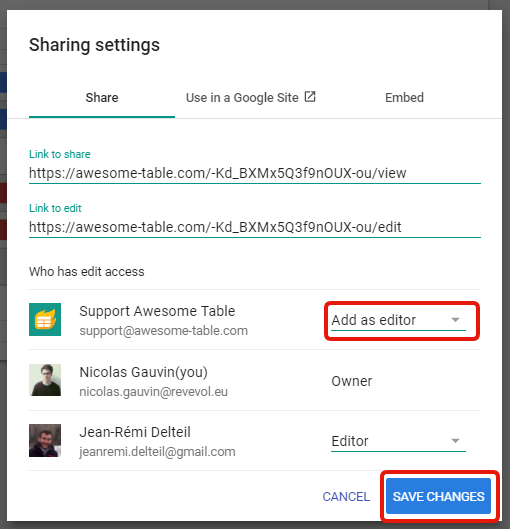The width and height of the screenshot is (510, 529).
Task: Click the Link to edit label
Action: tap(55, 208)
